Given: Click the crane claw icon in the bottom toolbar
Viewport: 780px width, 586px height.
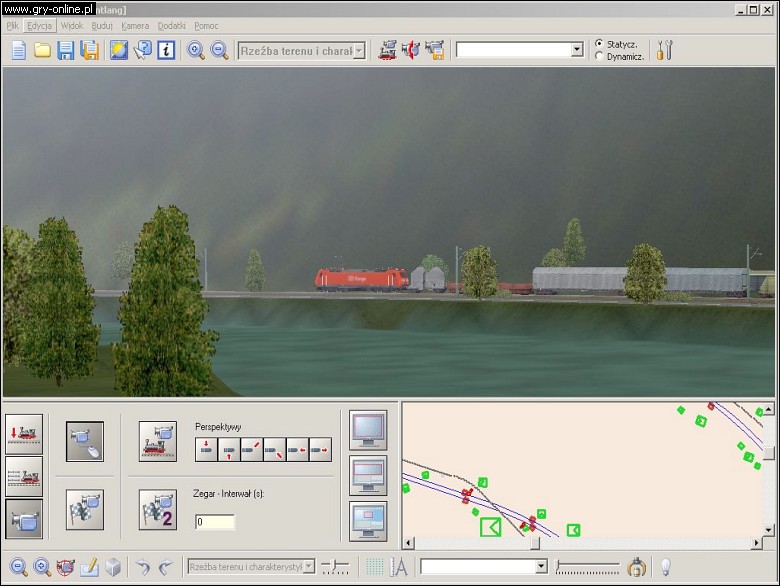Looking at the screenshot, I should tap(636, 567).
